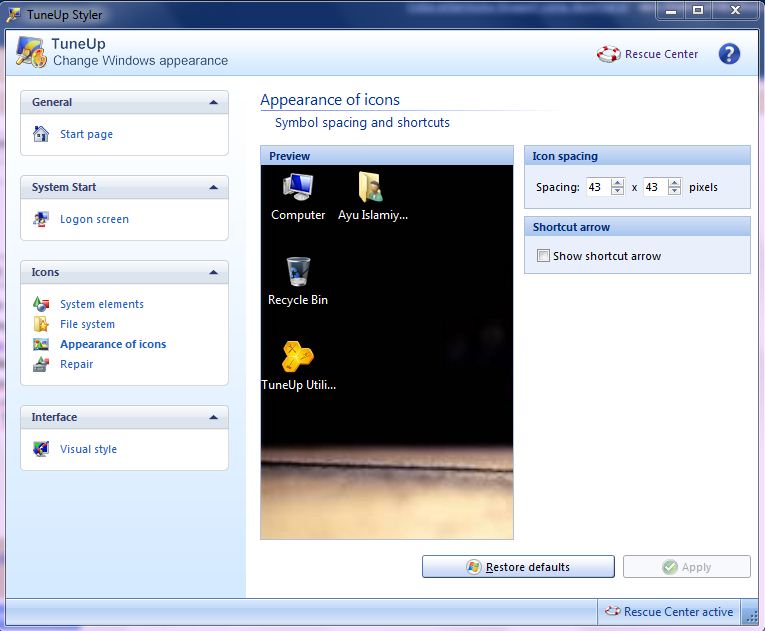Collapse the System Start section
The height and width of the screenshot is (631, 765).
(x=213, y=187)
